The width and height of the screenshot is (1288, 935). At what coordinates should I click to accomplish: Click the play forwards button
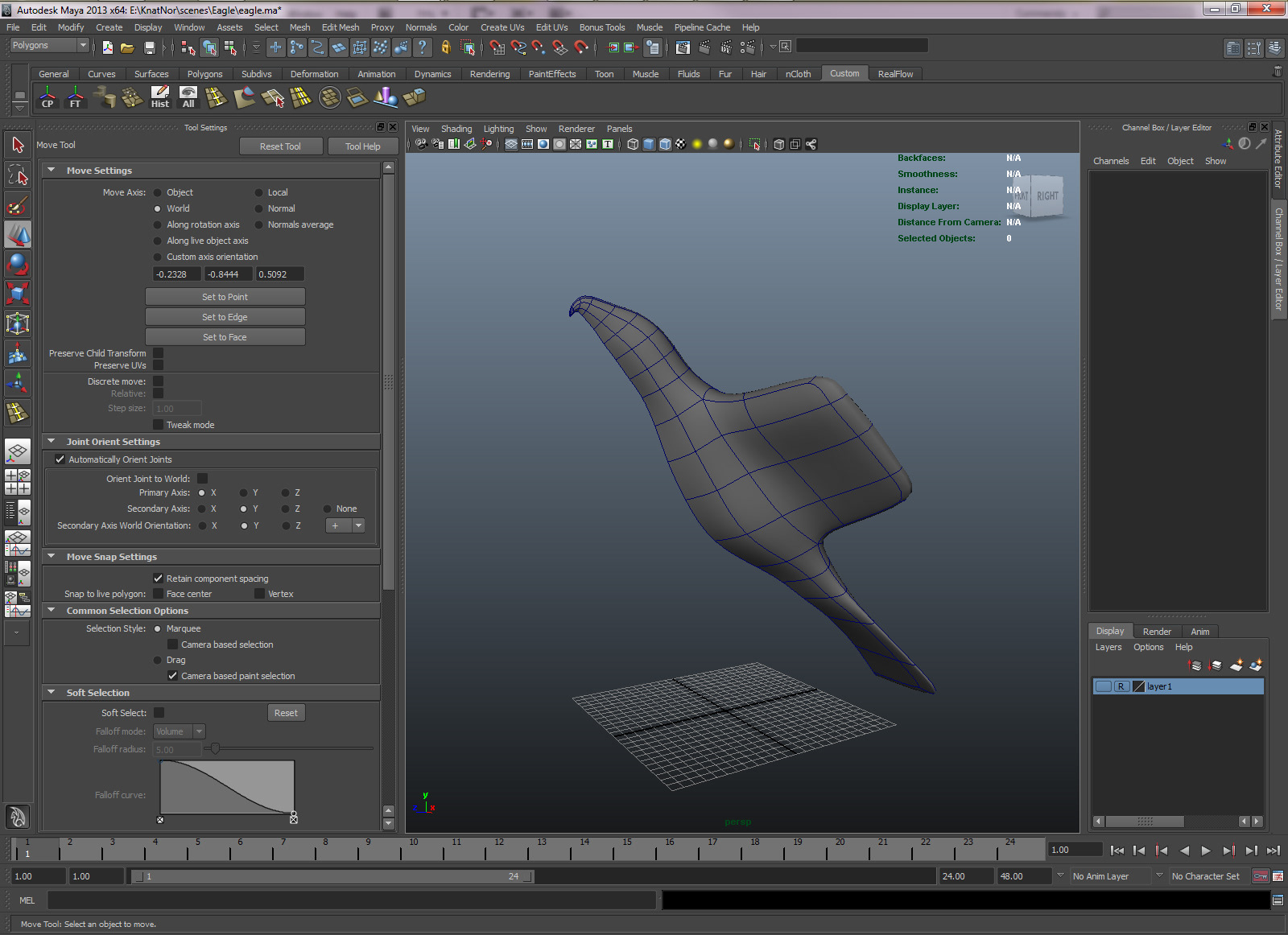coord(1206,851)
